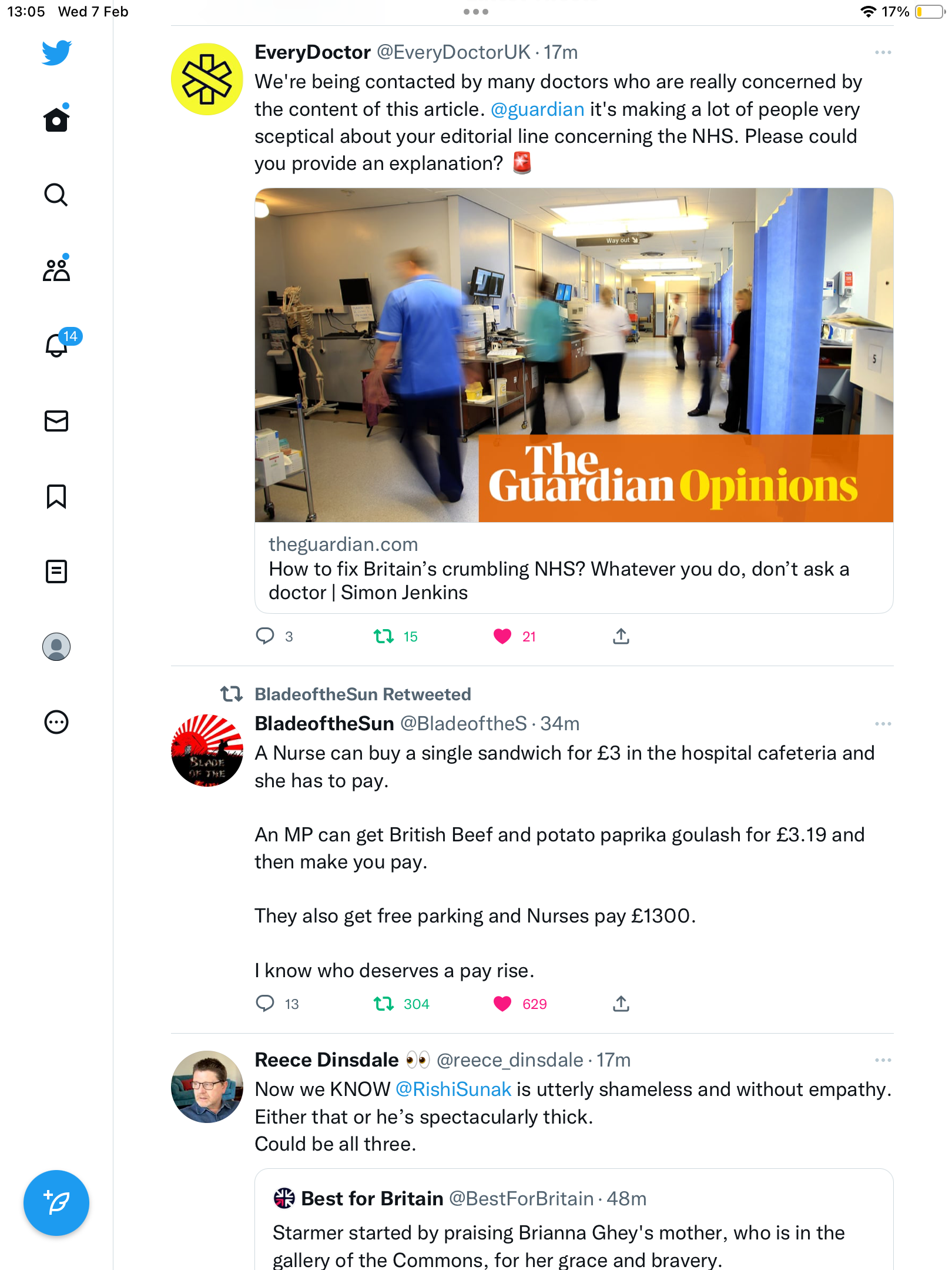
Task: Share the BladeoftheSun tweet
Action: 621,1004
